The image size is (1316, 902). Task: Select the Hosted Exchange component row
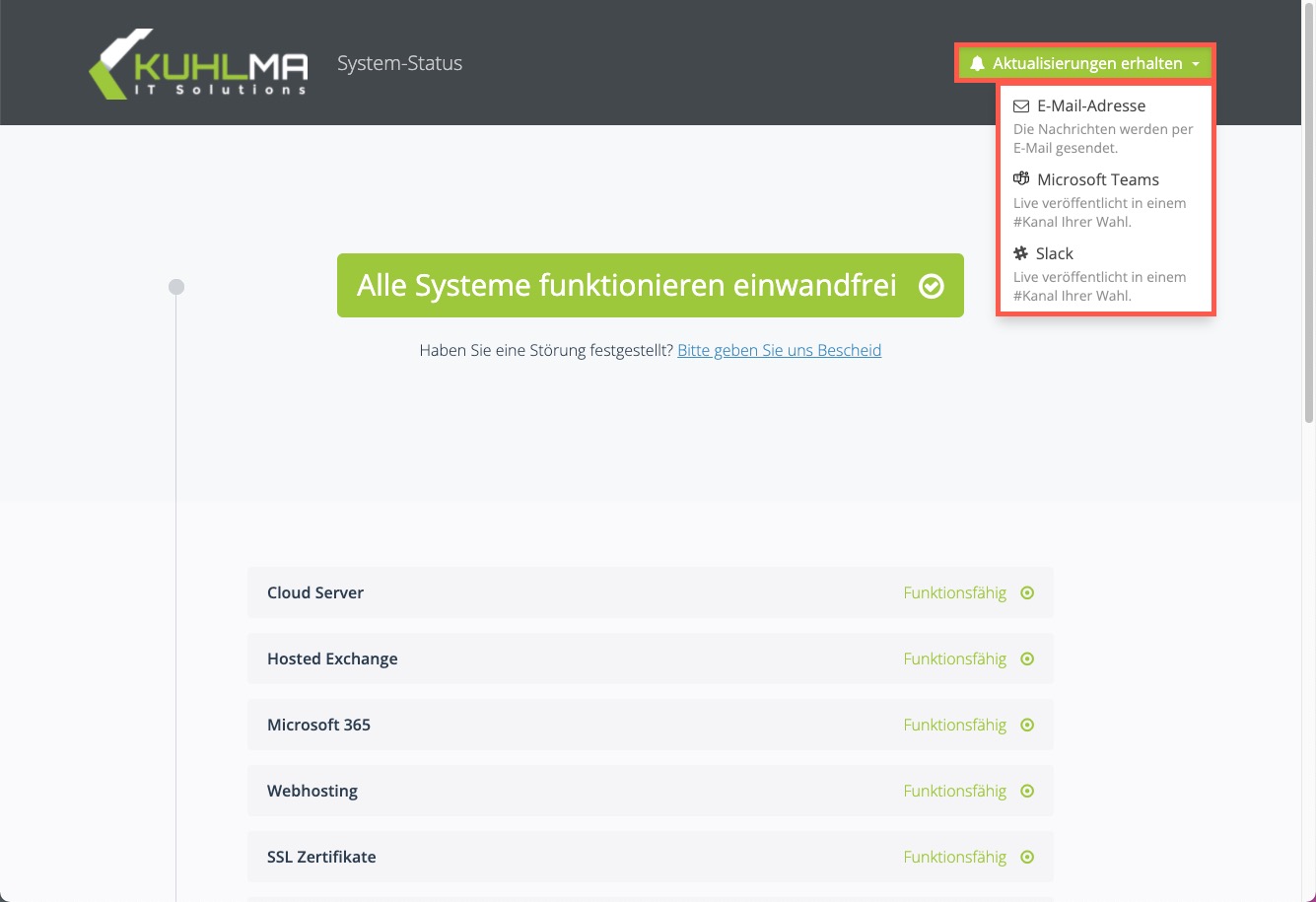click(x=651, y=659)
